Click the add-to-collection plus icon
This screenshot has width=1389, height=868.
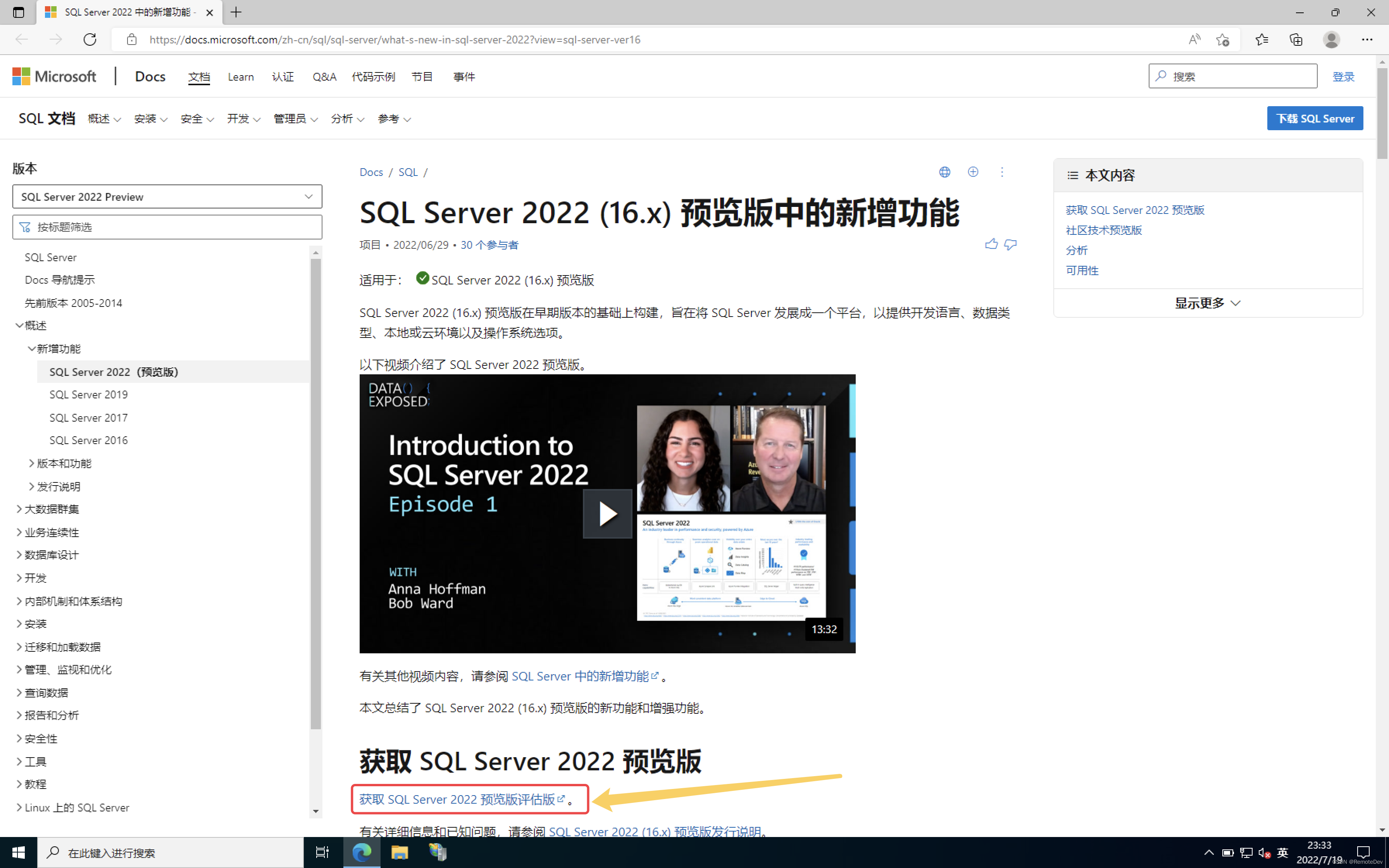pyautogui.click(x=973, y=172)
